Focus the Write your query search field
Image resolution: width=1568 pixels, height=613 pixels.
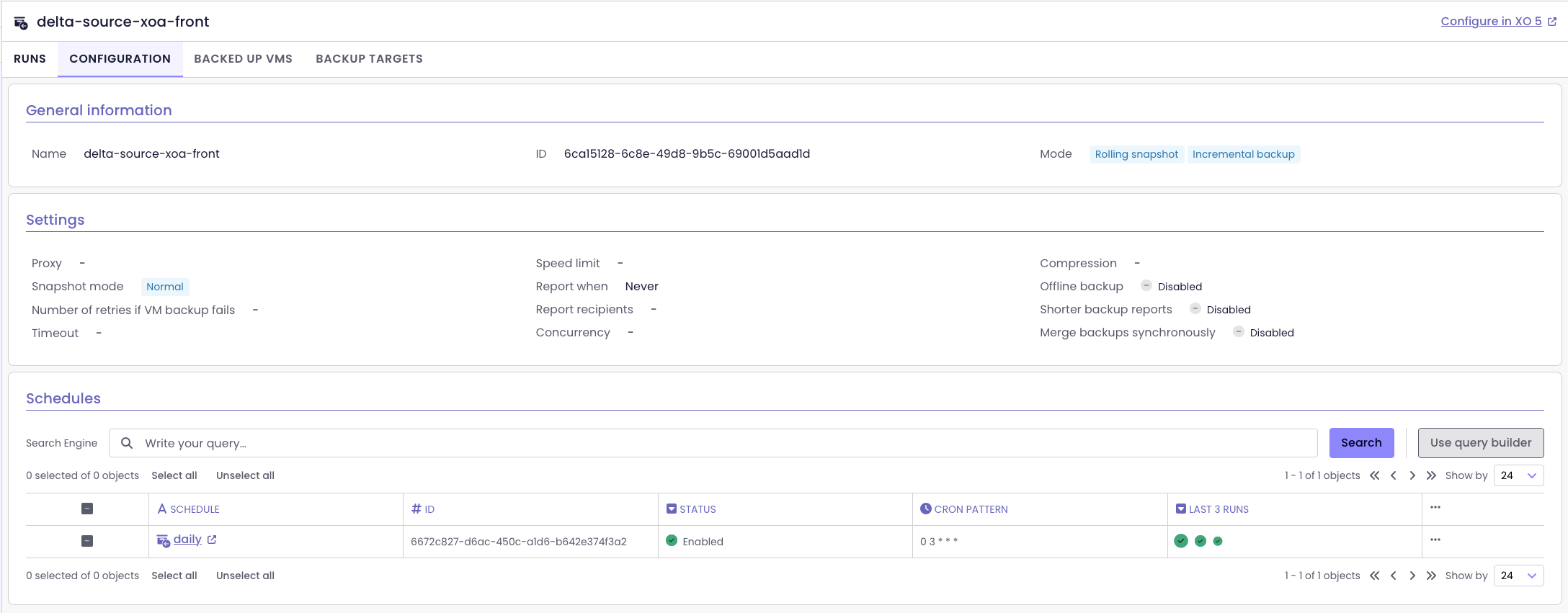(721, 443)
